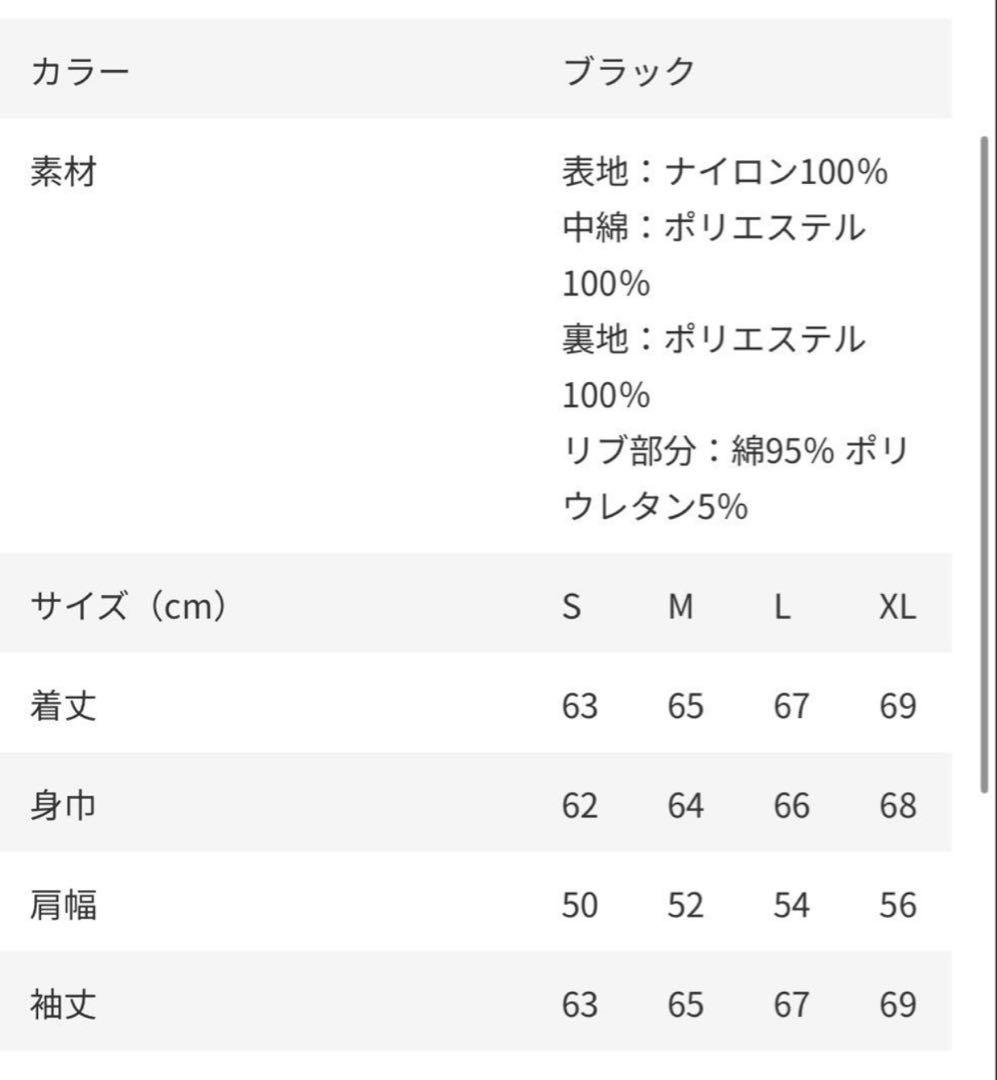
Task: Click the 肩幅 row label
Action: point(64,905)
